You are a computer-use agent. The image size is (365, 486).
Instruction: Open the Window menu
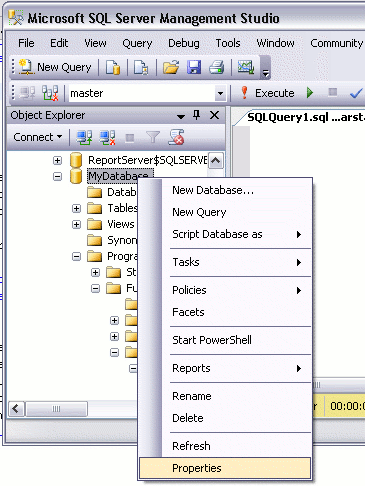point(275,43)
